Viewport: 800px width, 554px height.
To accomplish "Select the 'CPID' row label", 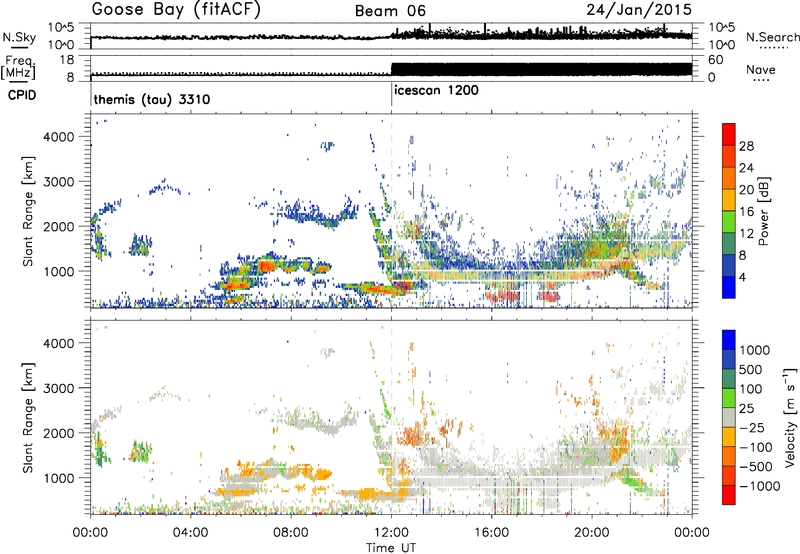I will point(22,95).
